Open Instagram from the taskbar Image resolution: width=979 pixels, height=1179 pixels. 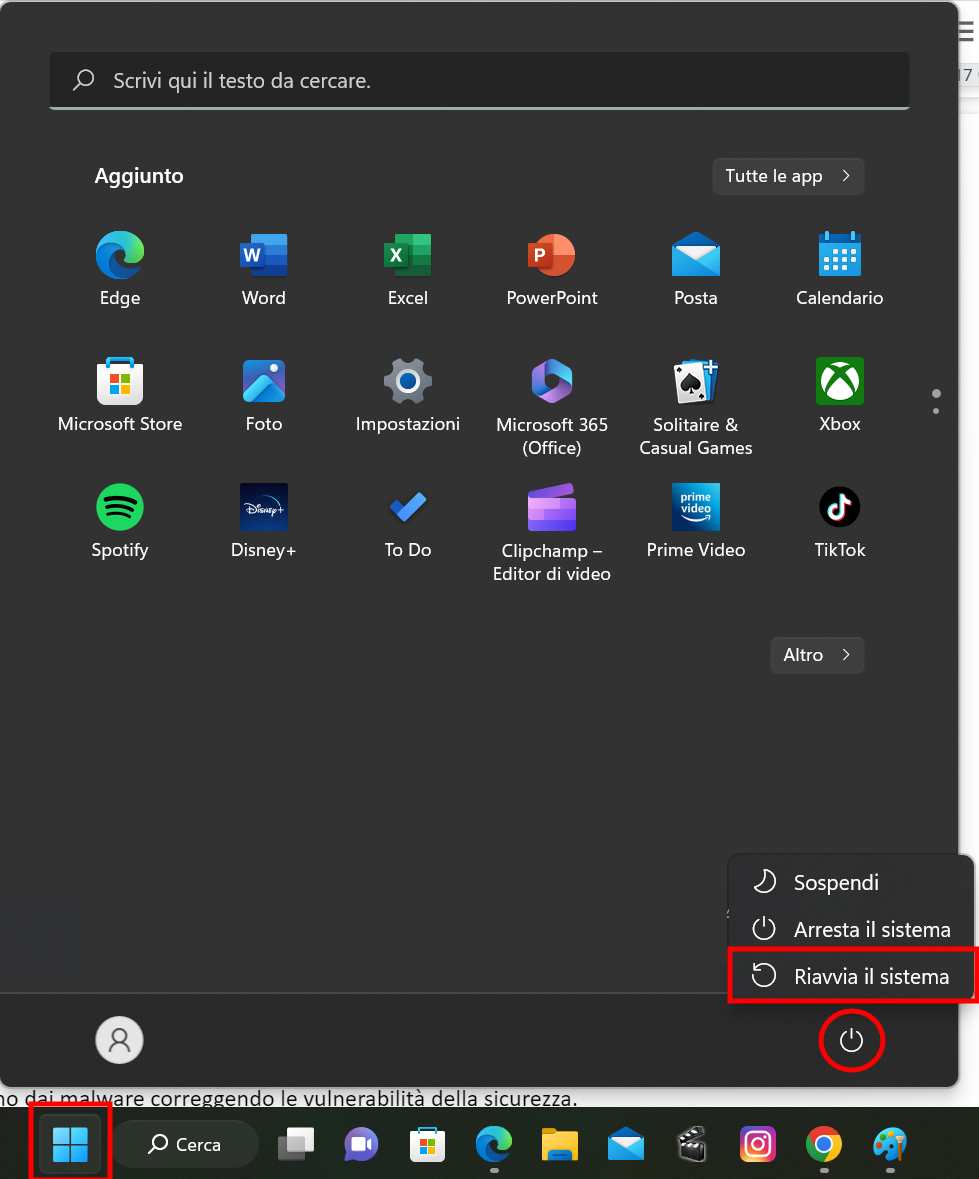pyautogui.click(x=757, y=1144)
